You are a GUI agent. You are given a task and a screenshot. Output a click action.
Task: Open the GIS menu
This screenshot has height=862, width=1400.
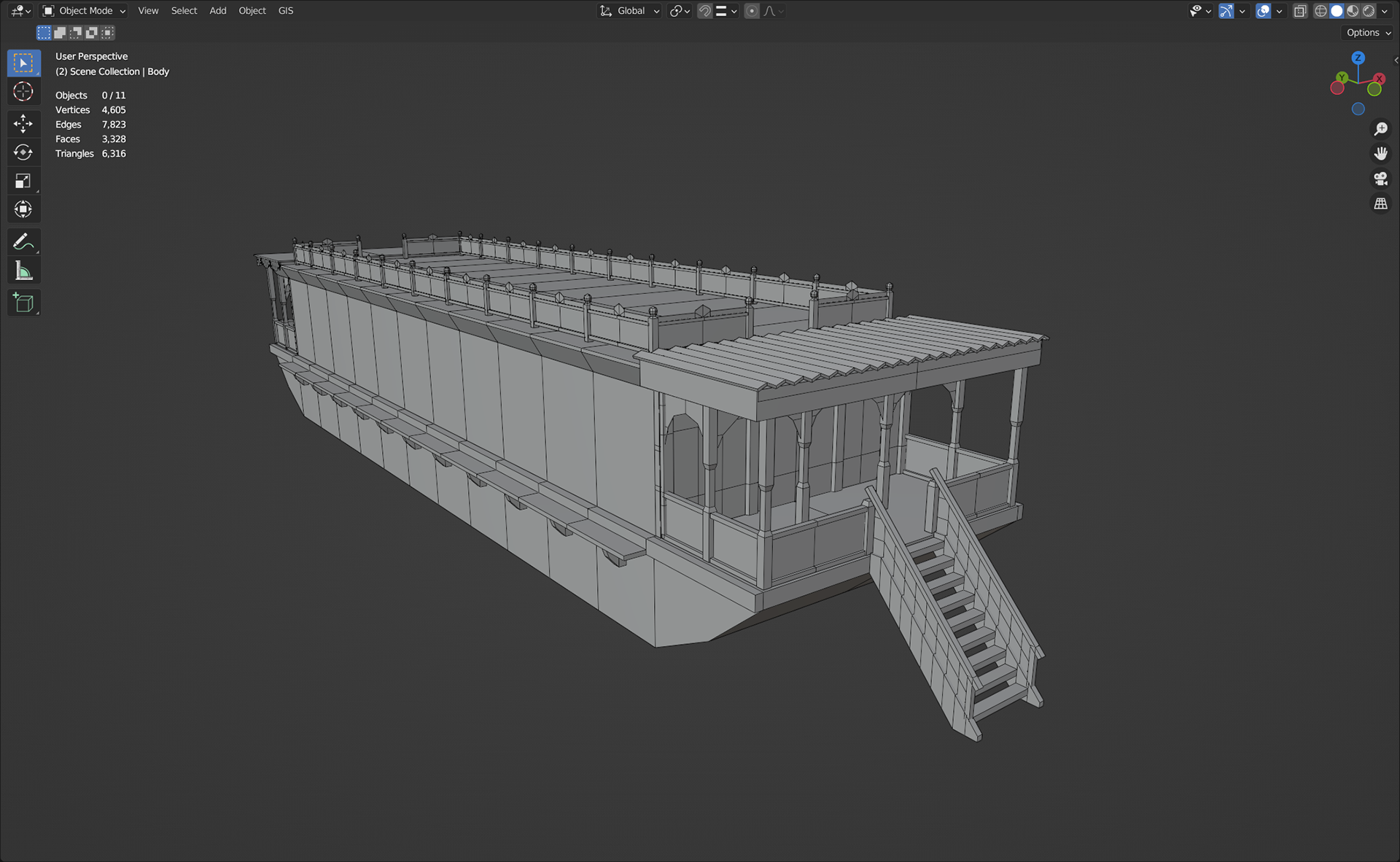coord(285,11)
